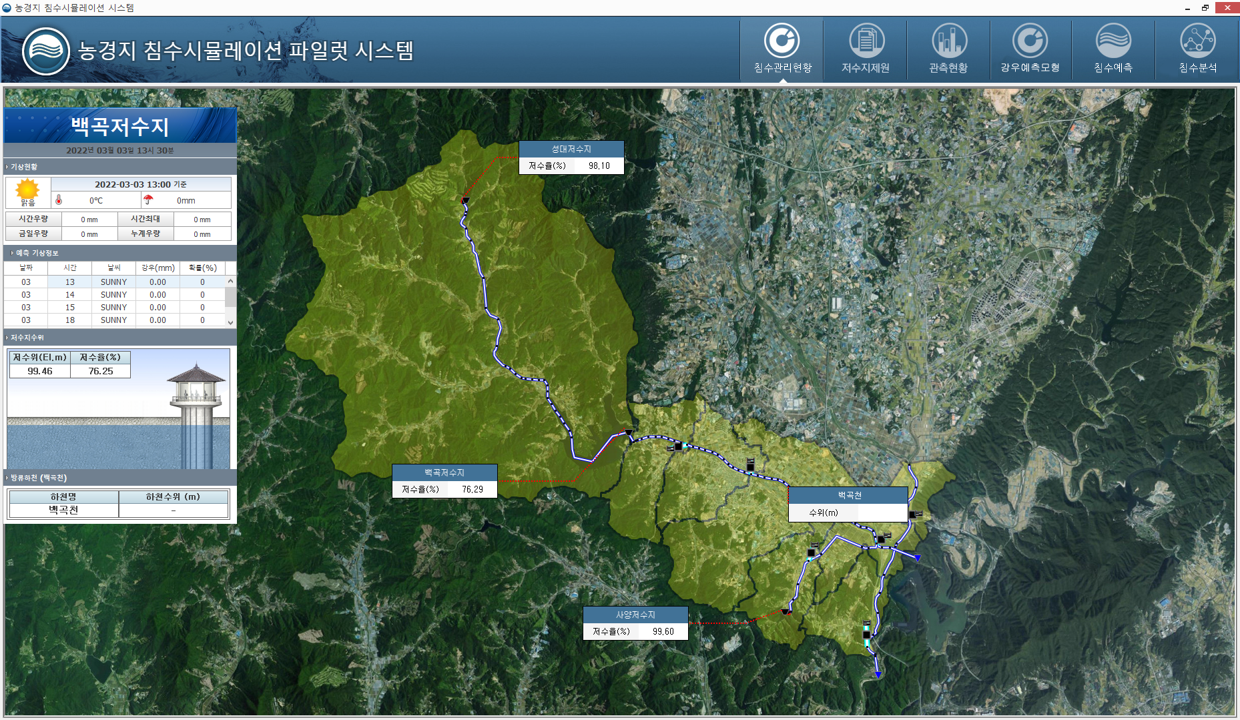Select forecast row for hour 15
The width and height of the screenshot is (1240, 720).
[114, 308]
